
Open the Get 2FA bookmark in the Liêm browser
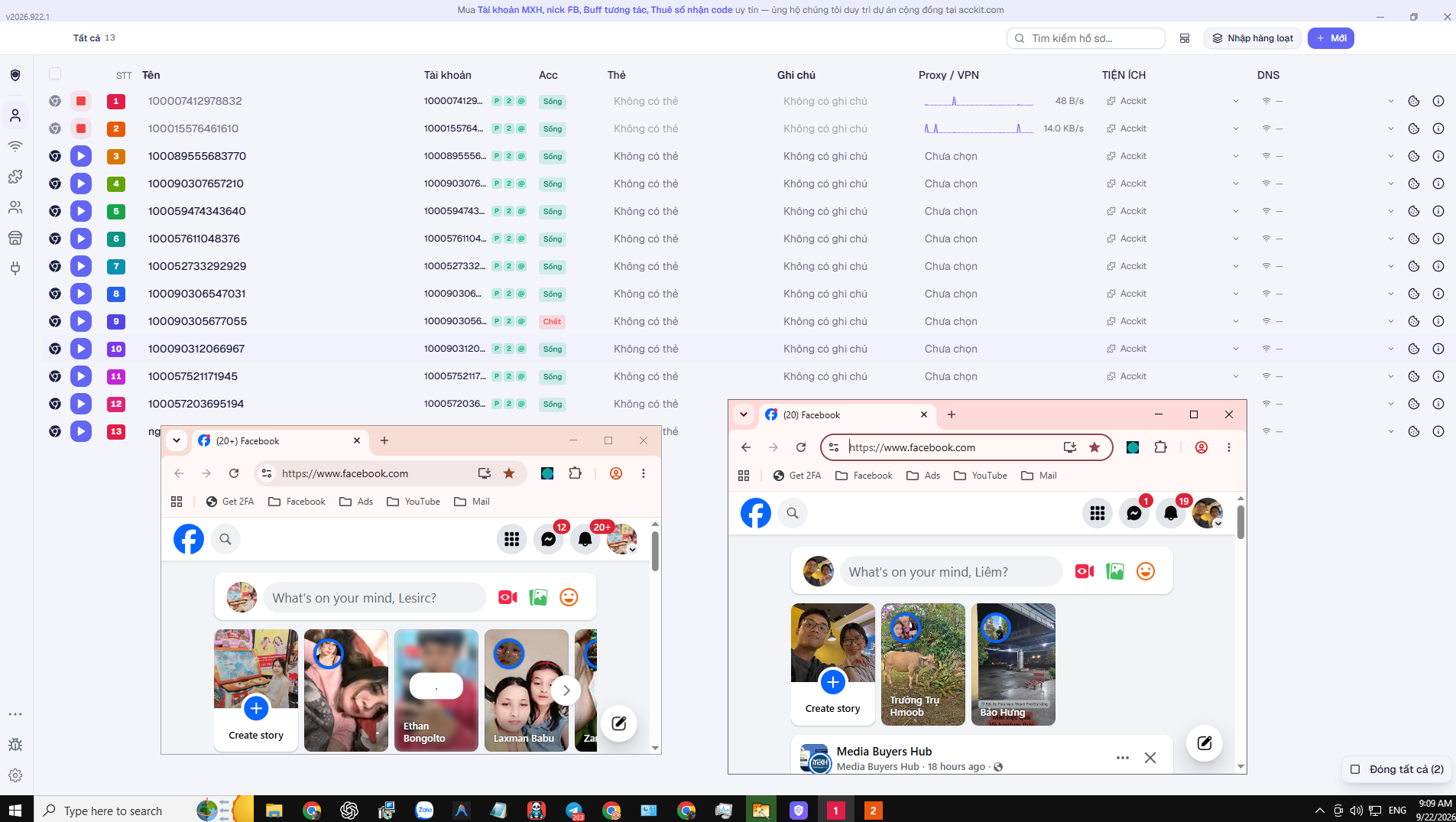tap(796, 476)
